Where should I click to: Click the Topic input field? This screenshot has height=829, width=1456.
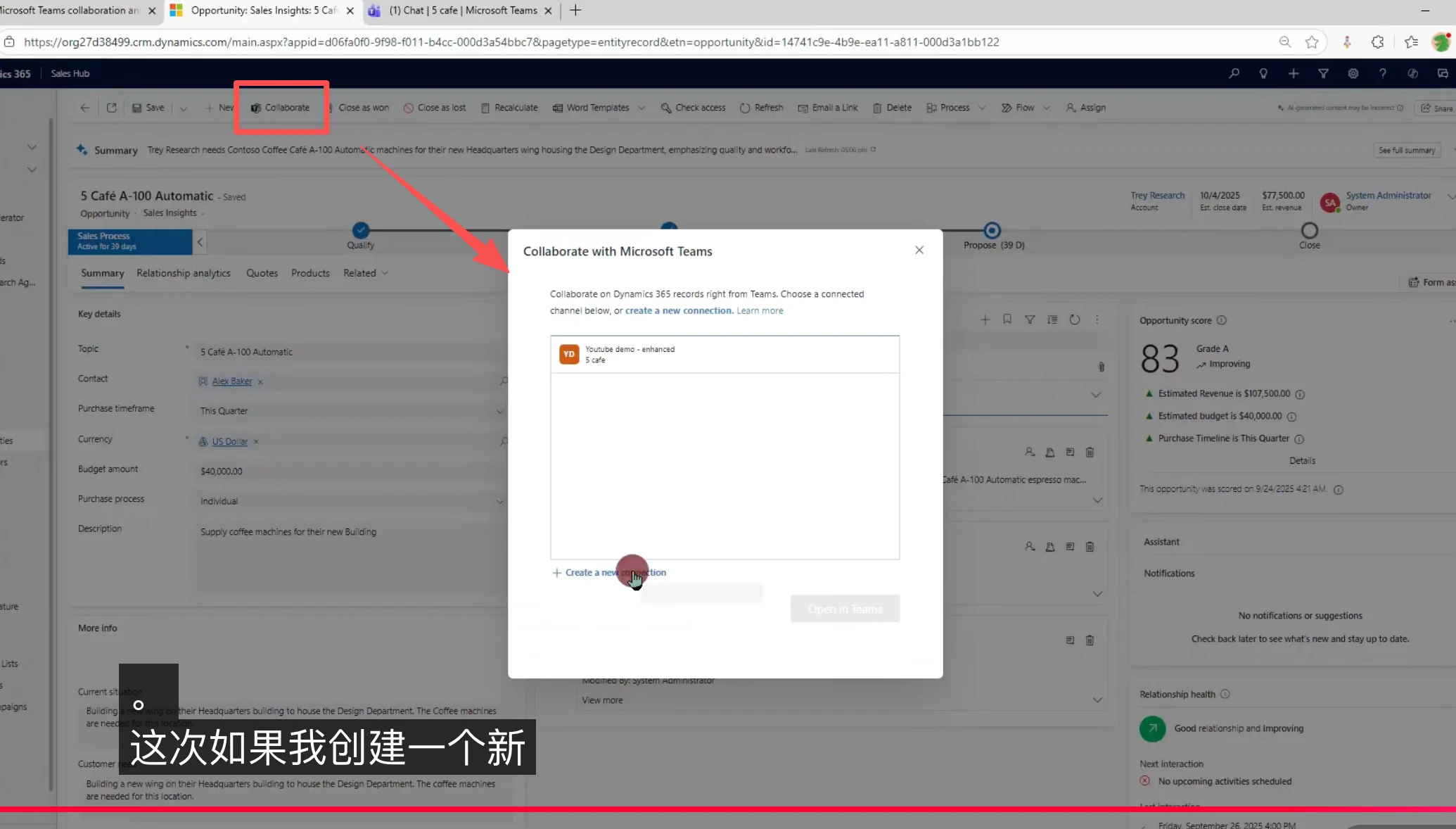pos(352,352)
